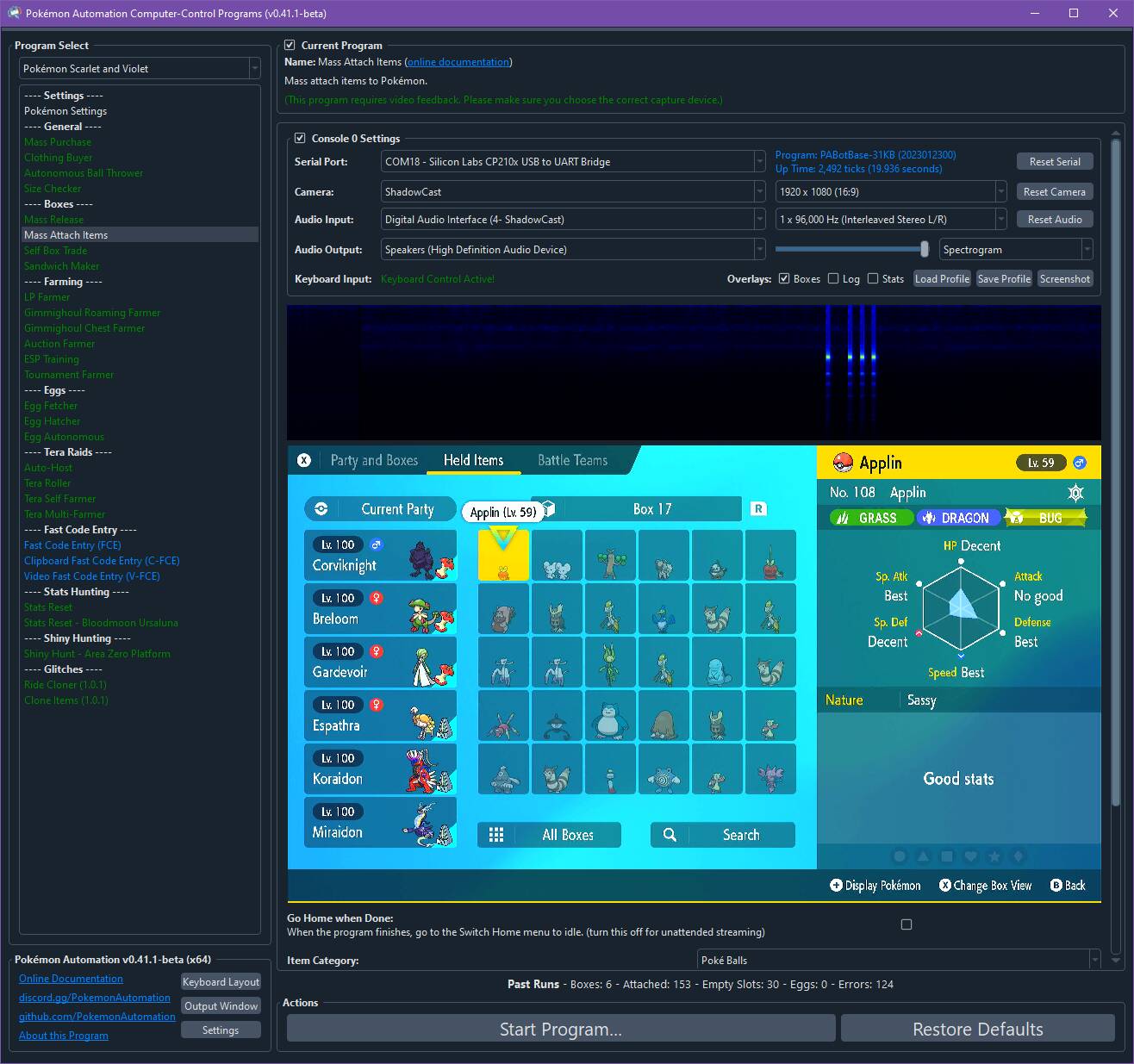The image size is (1134, 1064).
Task: Open the online documentation link for Mass Attach Items
Action: pos(458,62)
